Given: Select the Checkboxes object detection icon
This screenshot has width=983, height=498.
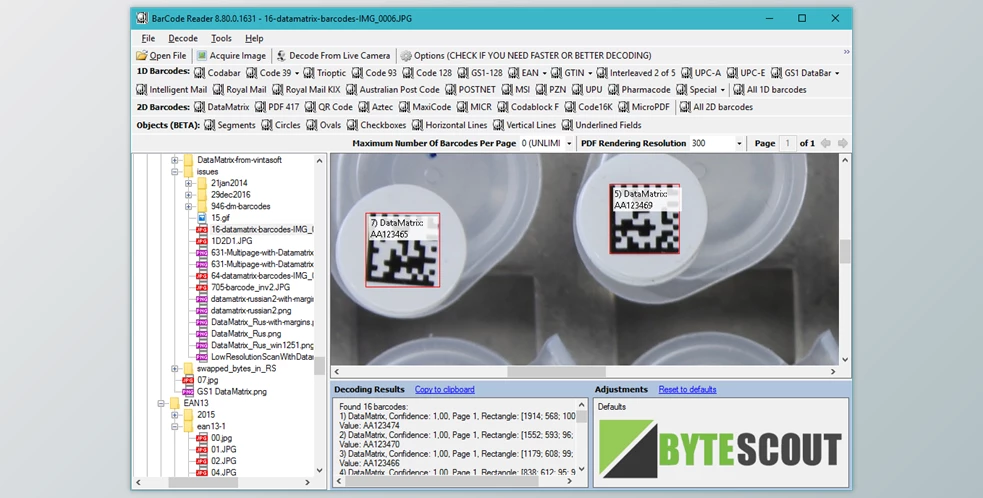Looking at the screenshot, I should pyautogui.click(x=352, y=125).
